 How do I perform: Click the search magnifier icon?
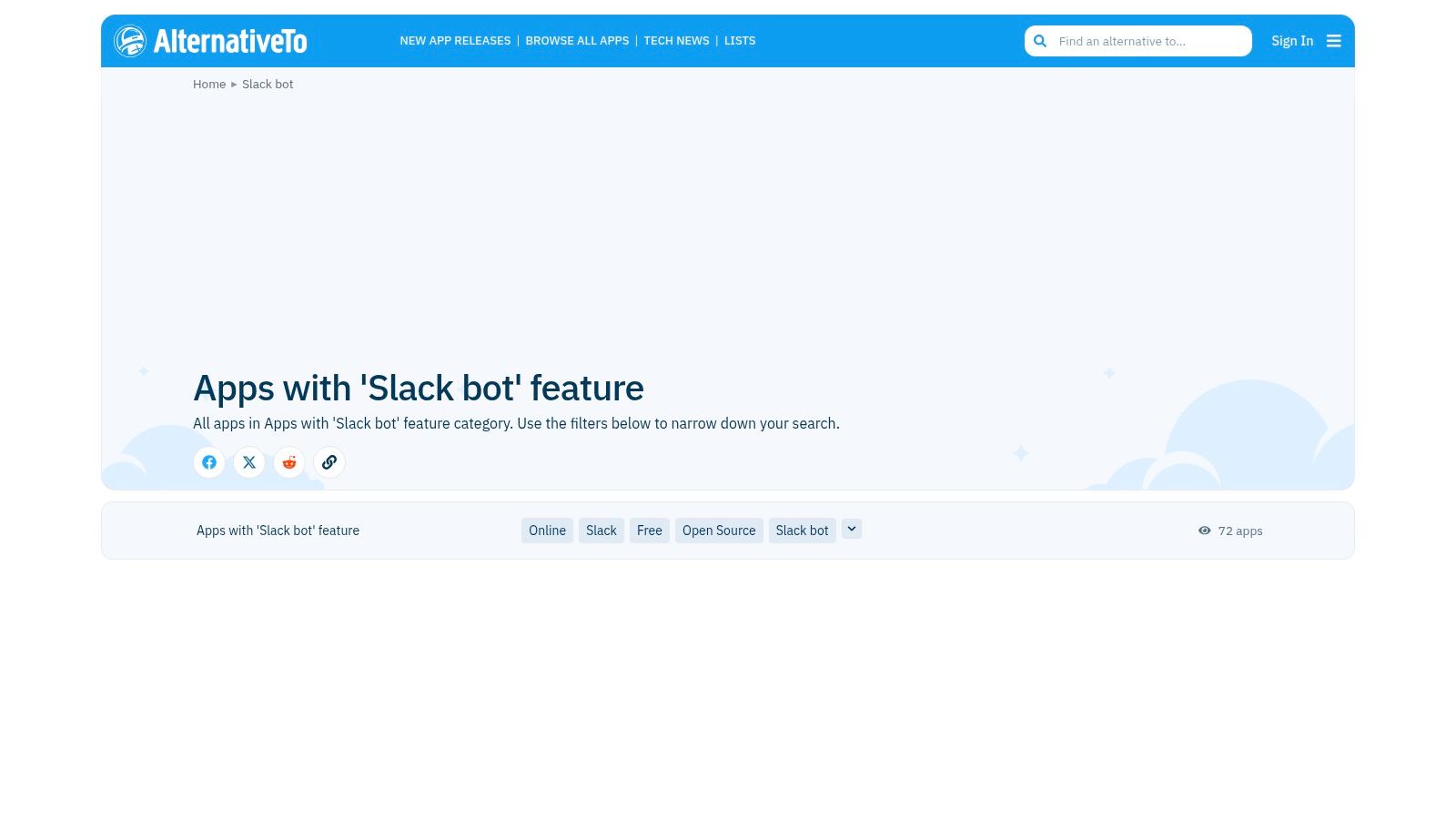click(x=1040, y=41)
